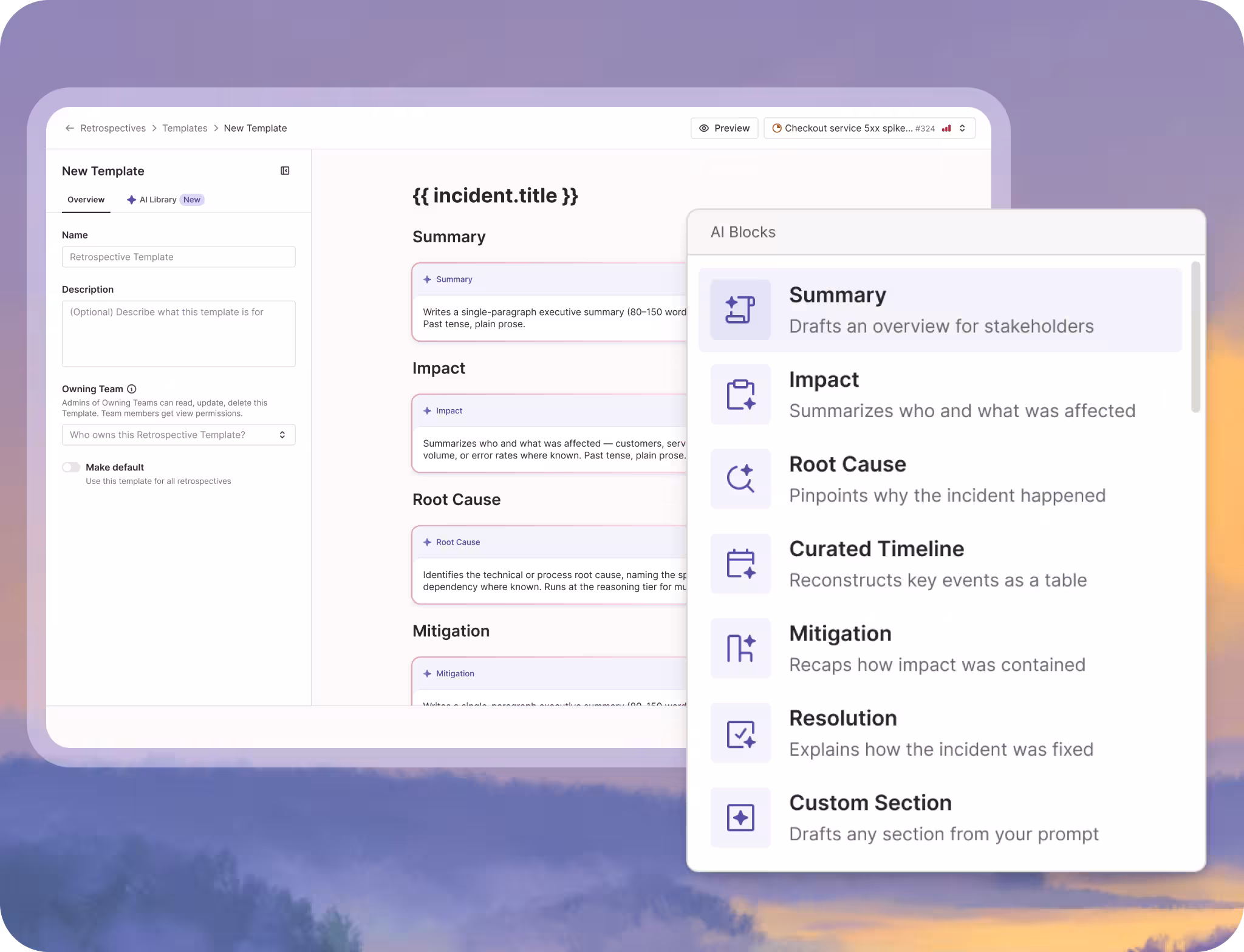Select the Resolution block entry
This screenshot has width=1244, height=952.
(x=940, y=733)
